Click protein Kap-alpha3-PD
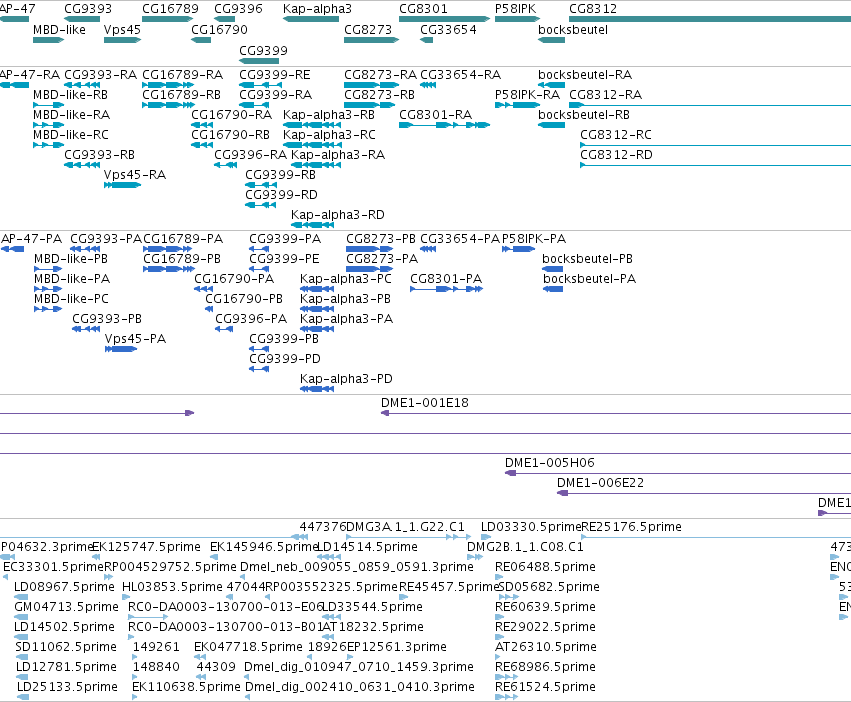 point(346,379)
